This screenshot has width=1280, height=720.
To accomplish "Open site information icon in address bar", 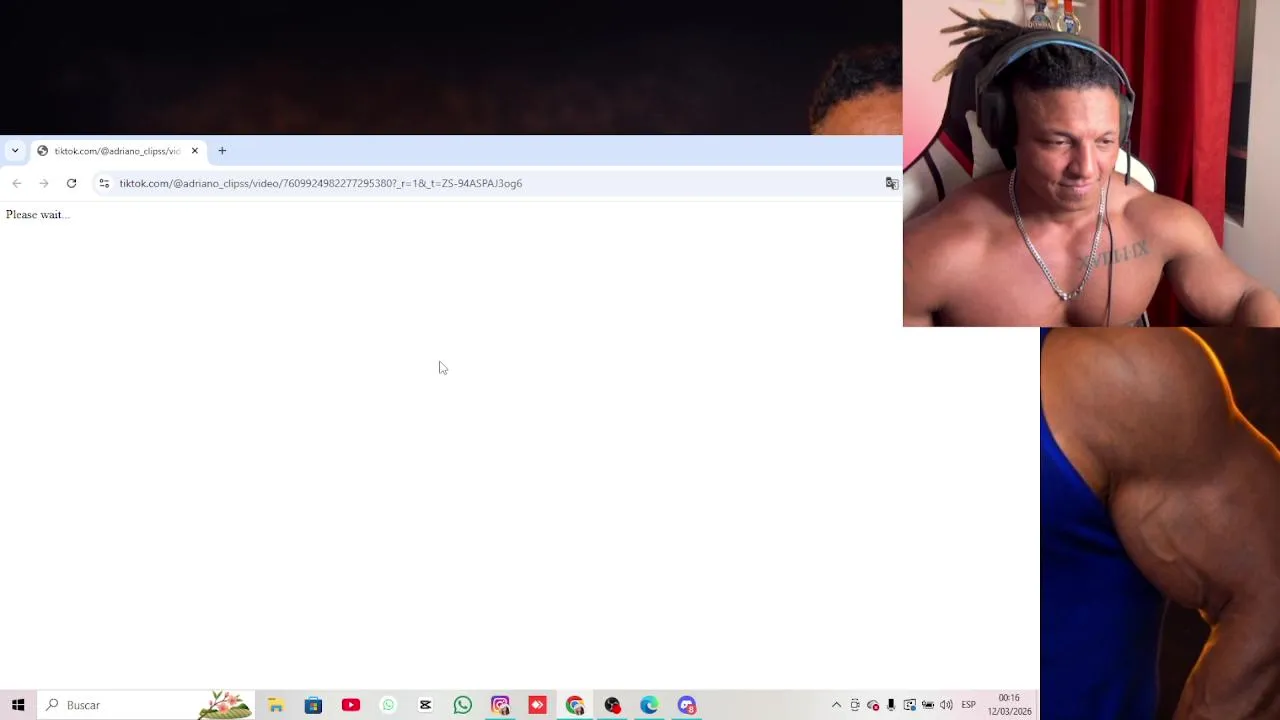I will point(104,183).
